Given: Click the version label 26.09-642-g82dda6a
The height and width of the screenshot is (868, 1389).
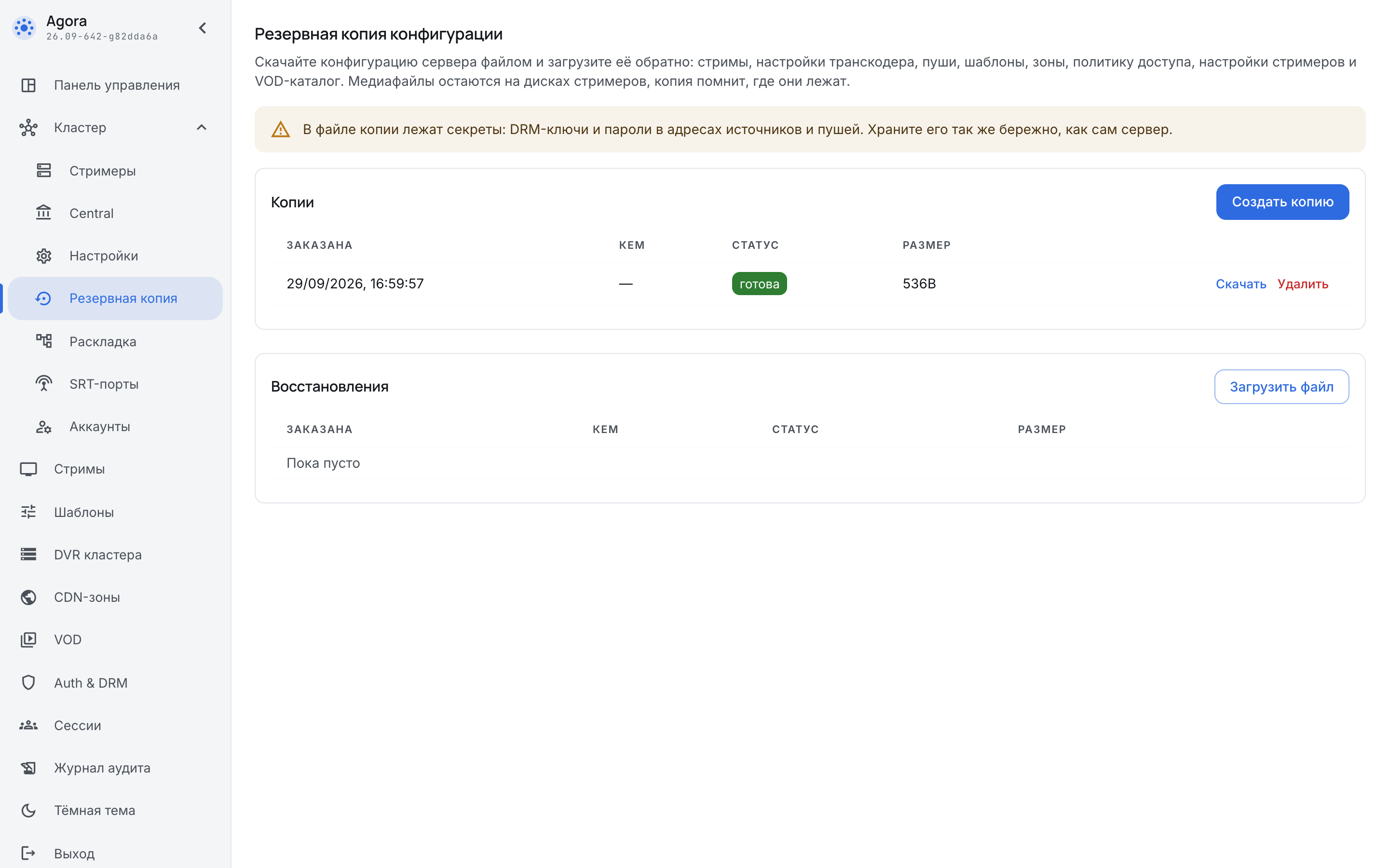Looking at the screenshot, I should (x=102, y=36).
